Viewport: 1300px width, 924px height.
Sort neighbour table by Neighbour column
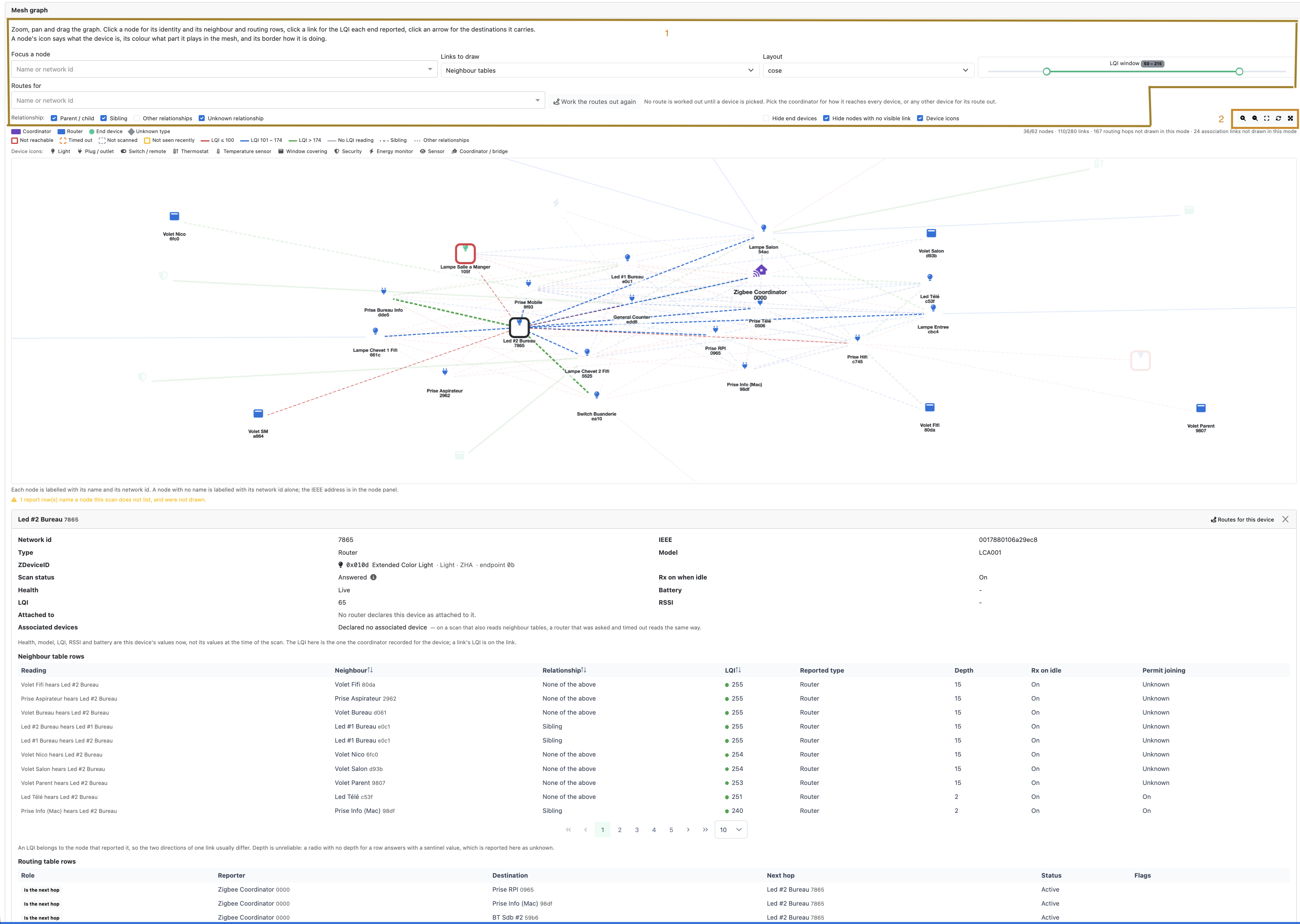point(353,670)
